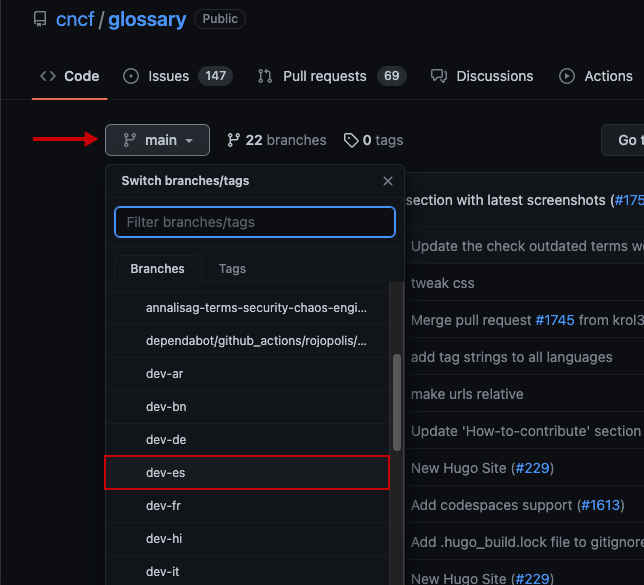Pick the dev-ar branch from list

(164, 374)
